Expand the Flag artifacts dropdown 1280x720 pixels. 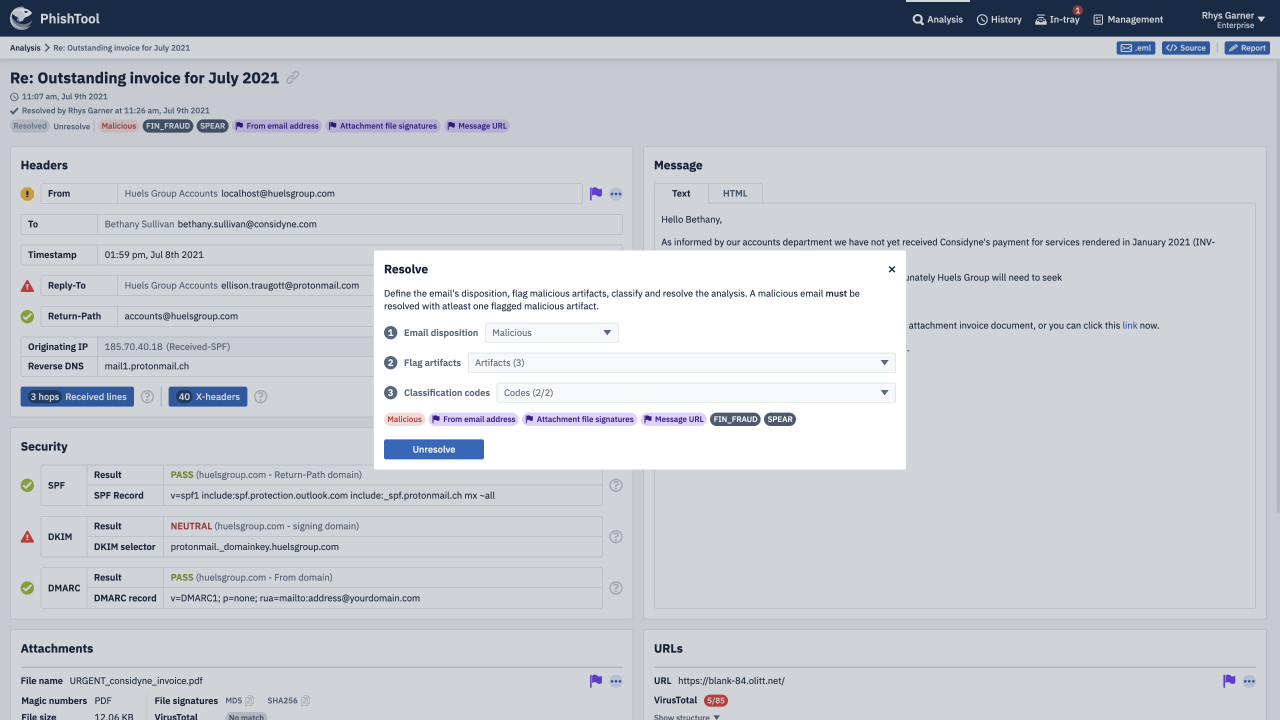click(x=681, y=363)
